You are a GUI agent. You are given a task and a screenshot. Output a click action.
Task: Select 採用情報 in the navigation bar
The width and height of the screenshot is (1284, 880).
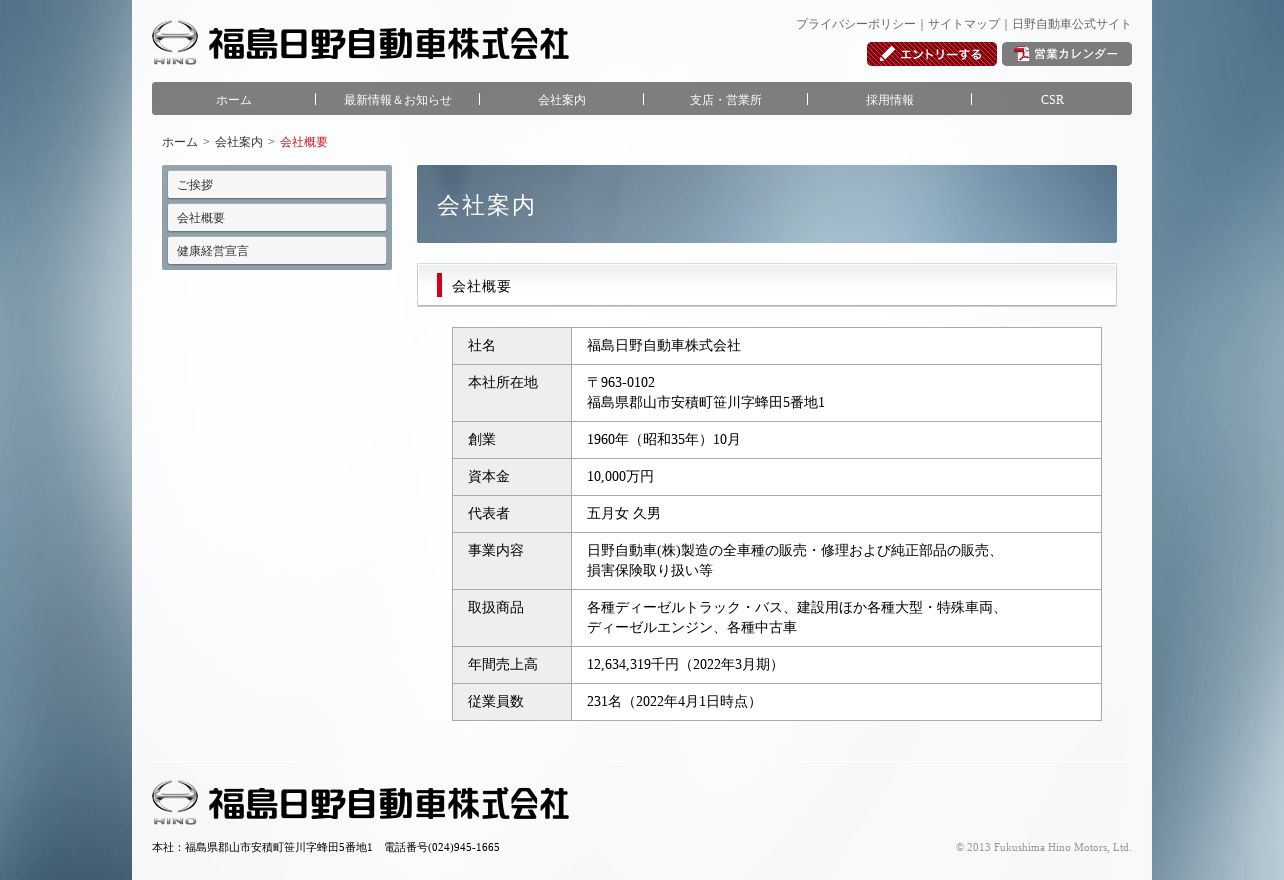coord(890,99)
